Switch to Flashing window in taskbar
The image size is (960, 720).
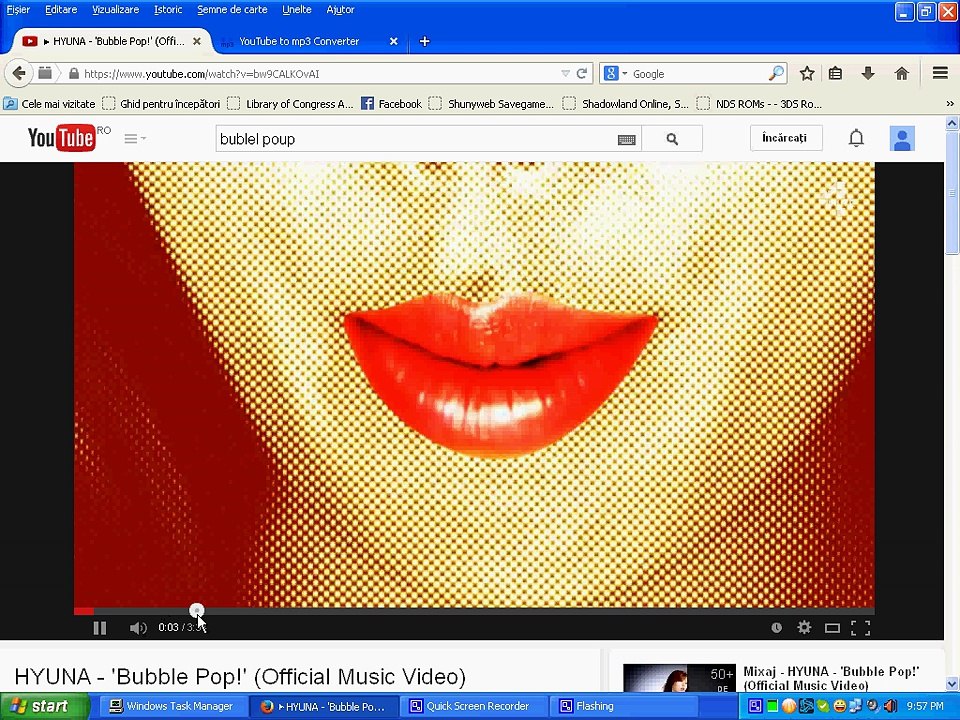(x=623, y=706)
